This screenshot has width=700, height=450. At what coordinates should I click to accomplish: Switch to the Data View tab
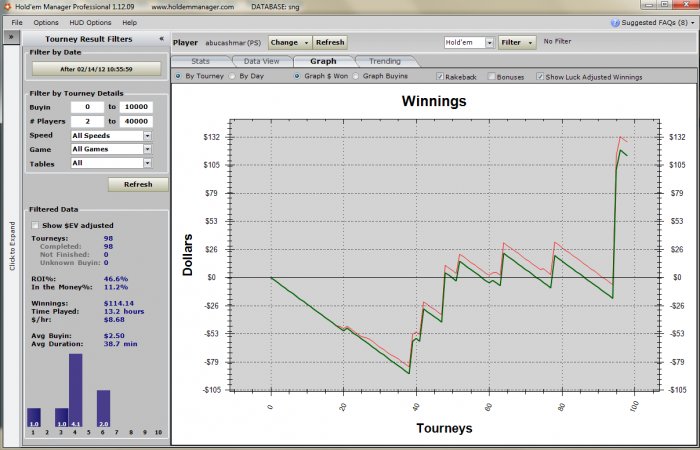[262, 61]
